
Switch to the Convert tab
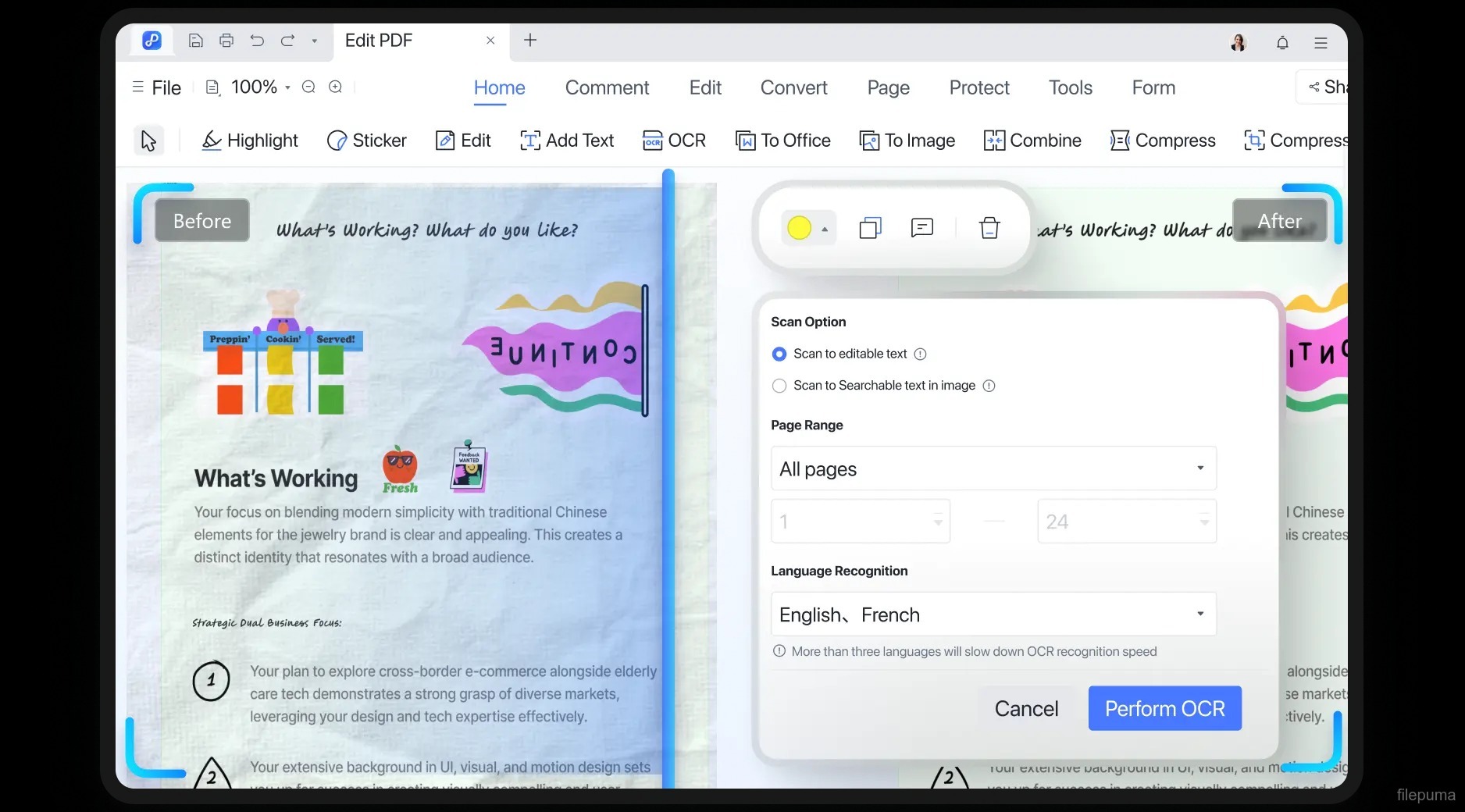point(793,87)
